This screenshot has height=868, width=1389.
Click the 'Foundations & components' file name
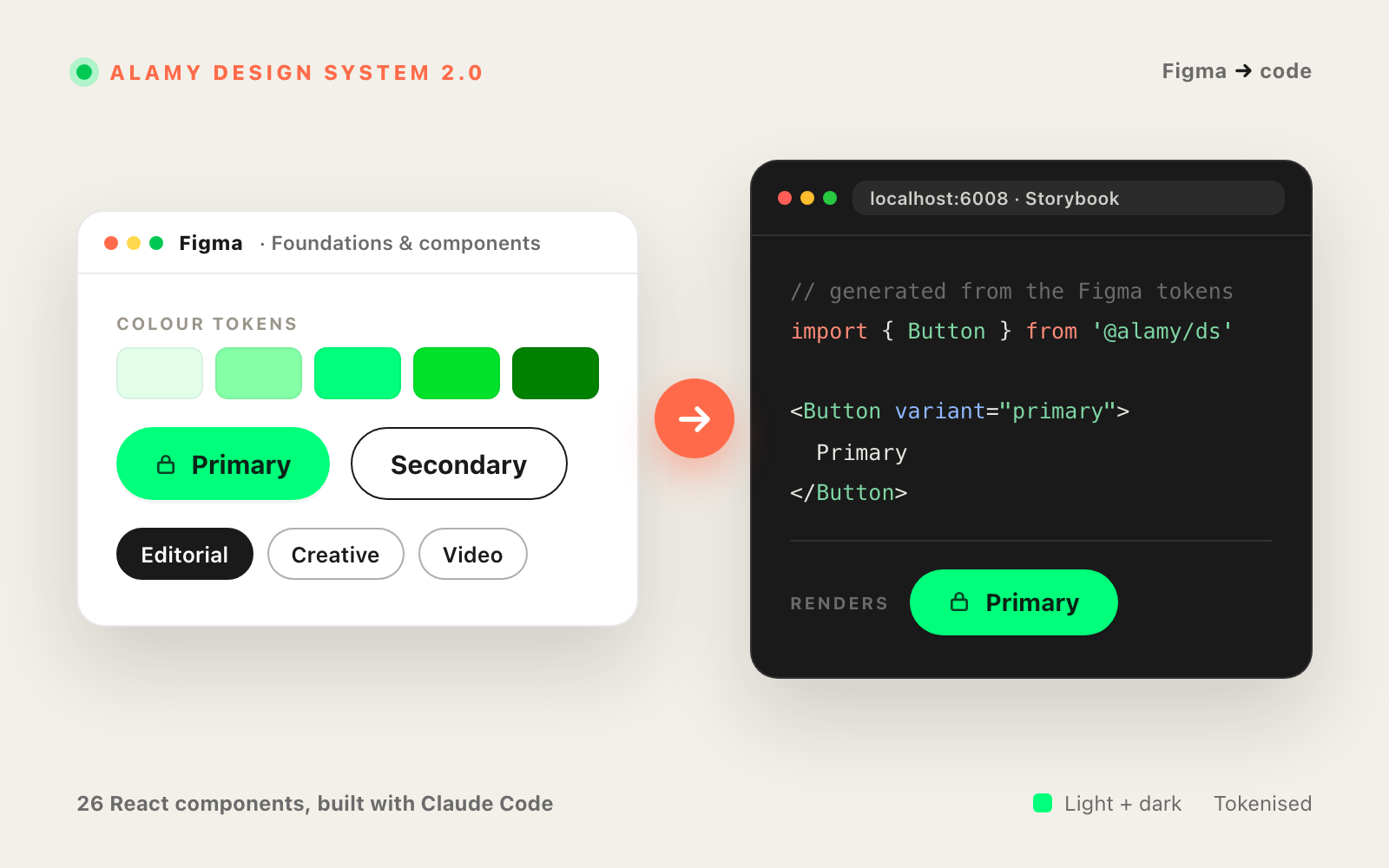pos(405,243)
